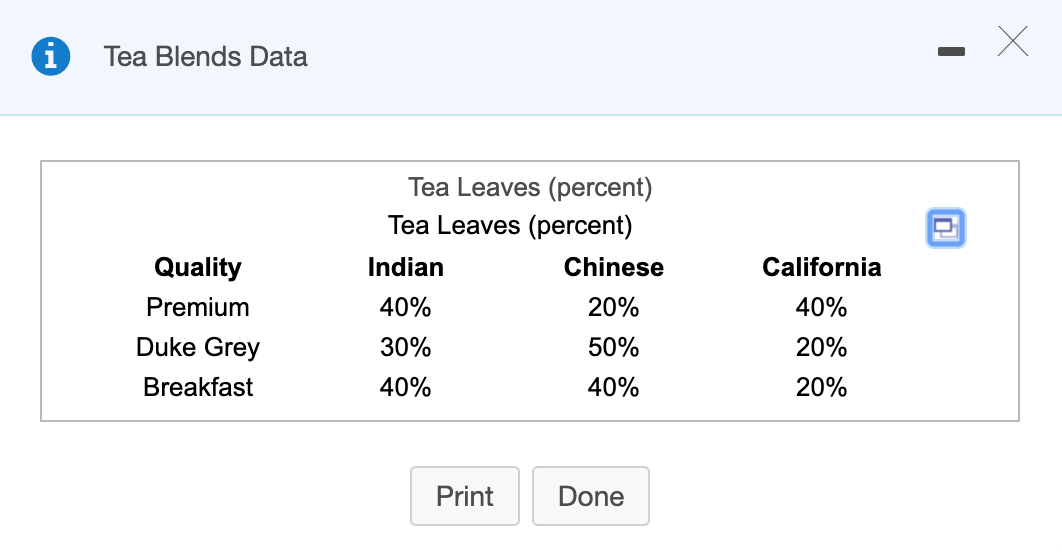This screenshot has width=1062, height=552.
Task: Click the Breakfast row label
Action: click(198, 387)
